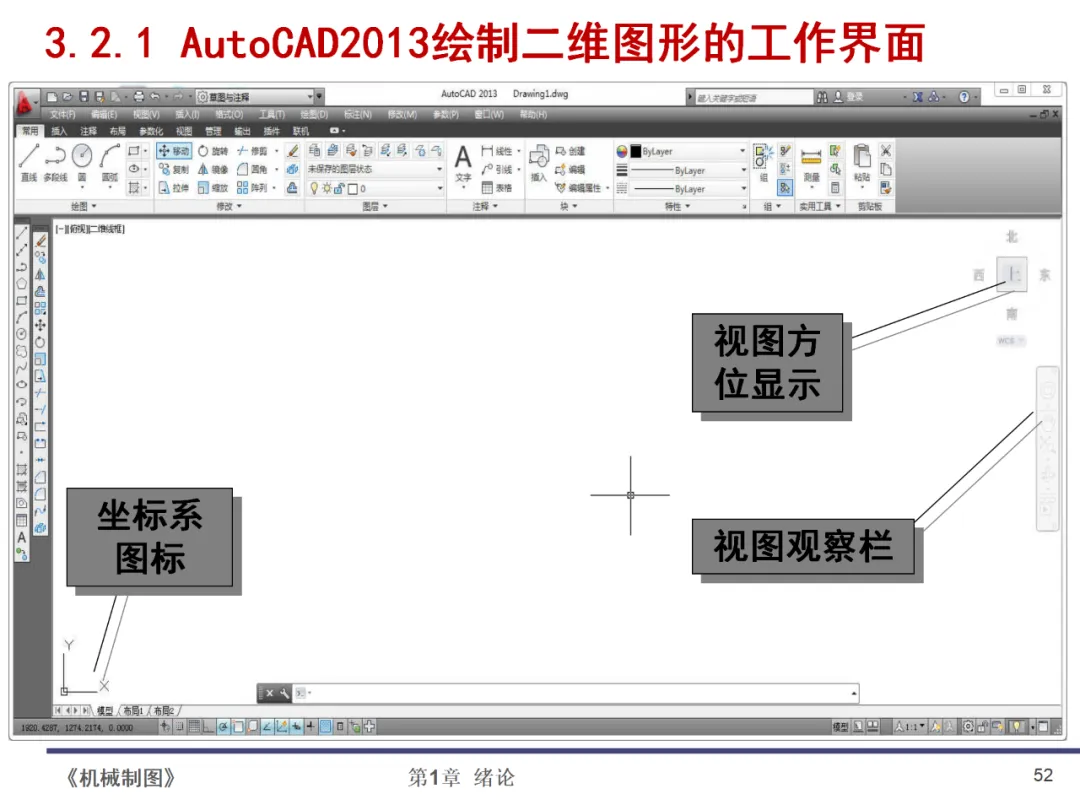The image size is (1080, 810).
Task: Open the ByLayer linetype dropdown
Action: click(689, 189)
